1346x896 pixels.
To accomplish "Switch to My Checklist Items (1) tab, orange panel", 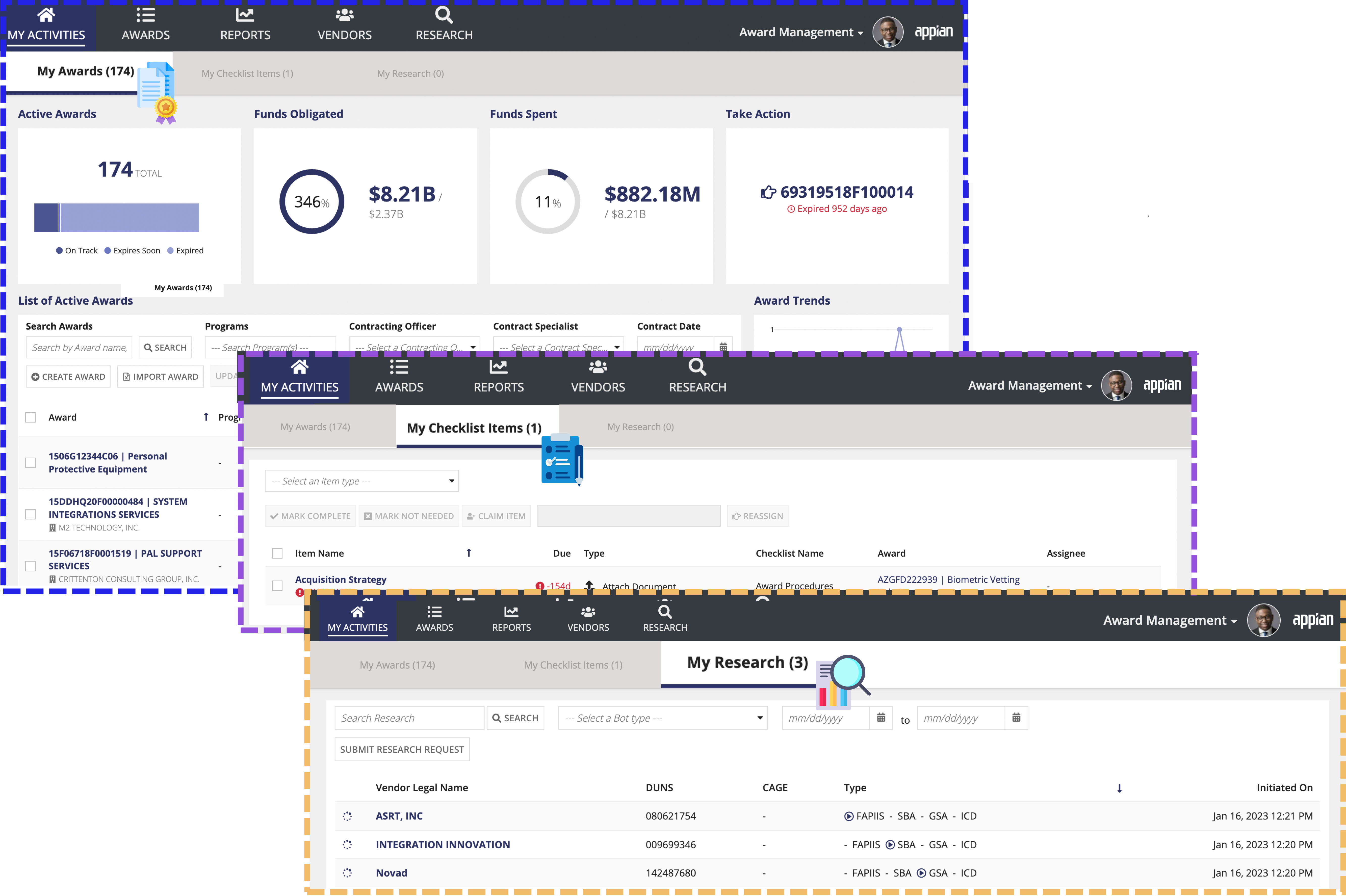I will [x=573, y=665].
